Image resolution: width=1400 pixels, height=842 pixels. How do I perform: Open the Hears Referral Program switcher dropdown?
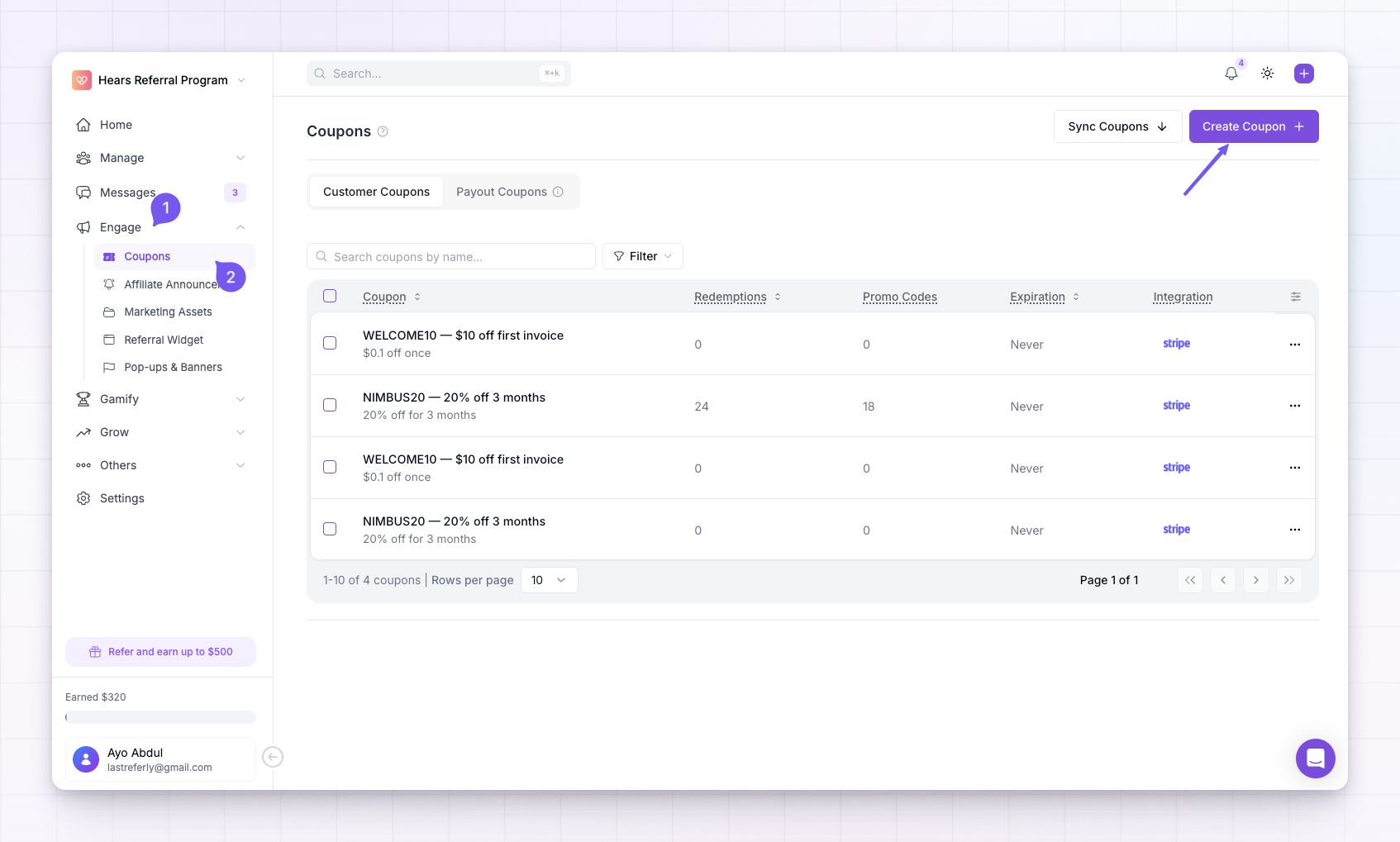pos(241,80)
